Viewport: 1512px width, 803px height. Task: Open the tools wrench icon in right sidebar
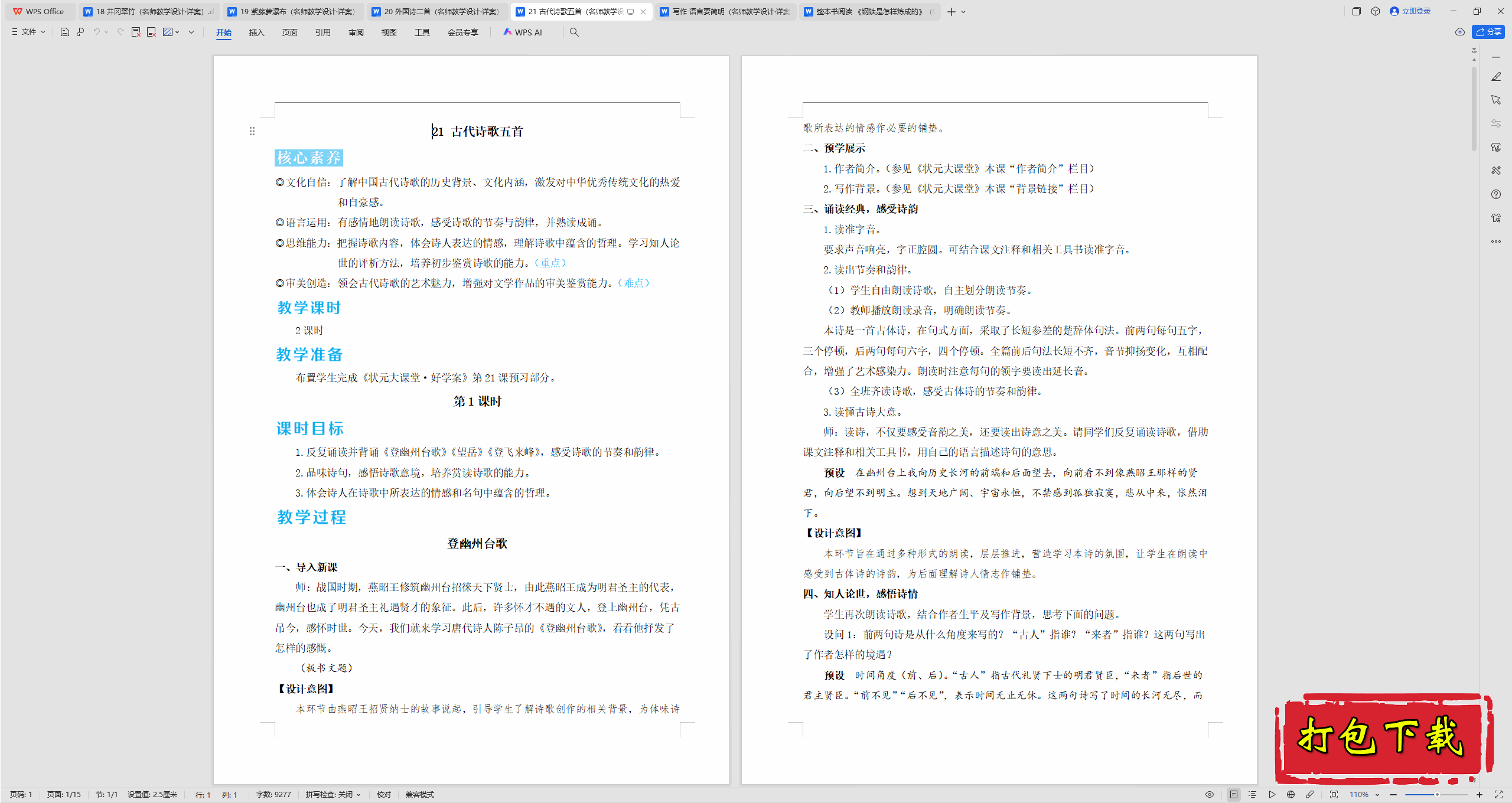[1496, 171]
